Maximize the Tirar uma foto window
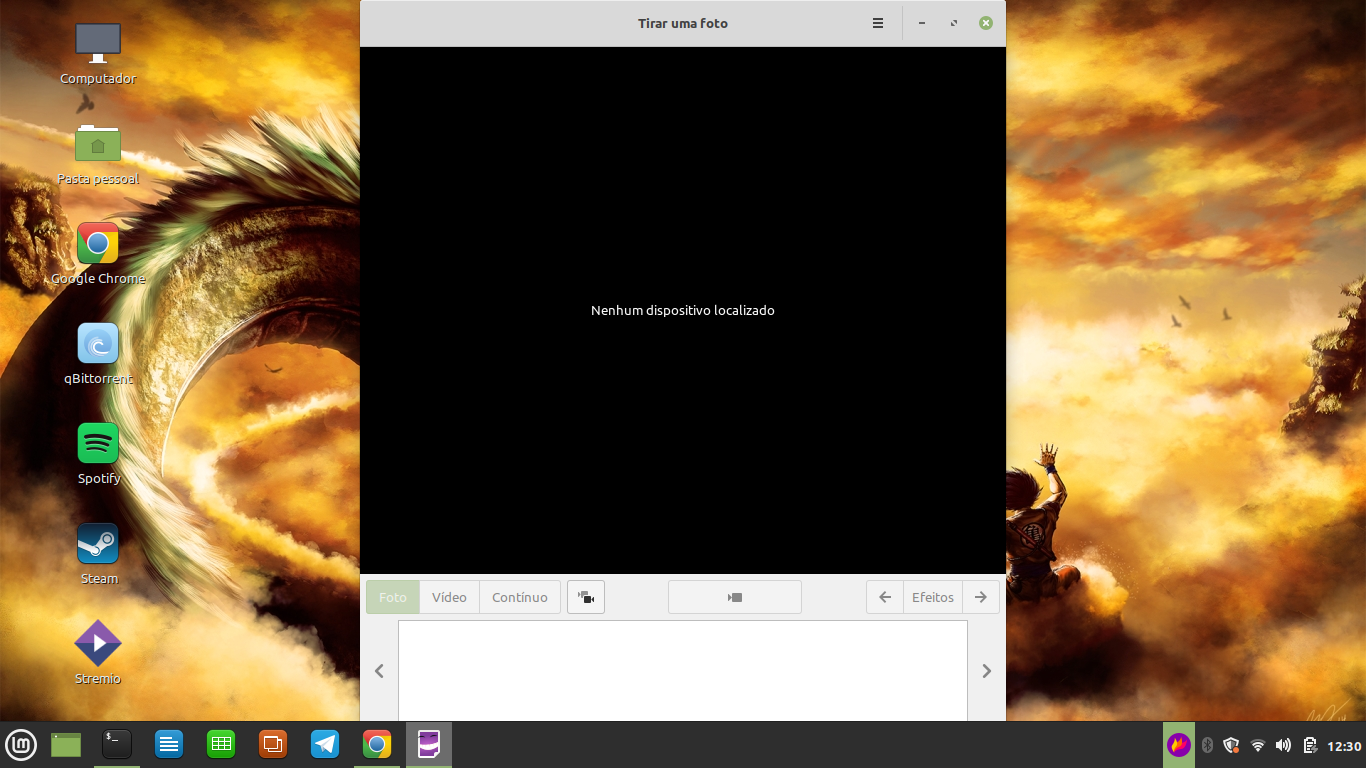 pos(954,23)
